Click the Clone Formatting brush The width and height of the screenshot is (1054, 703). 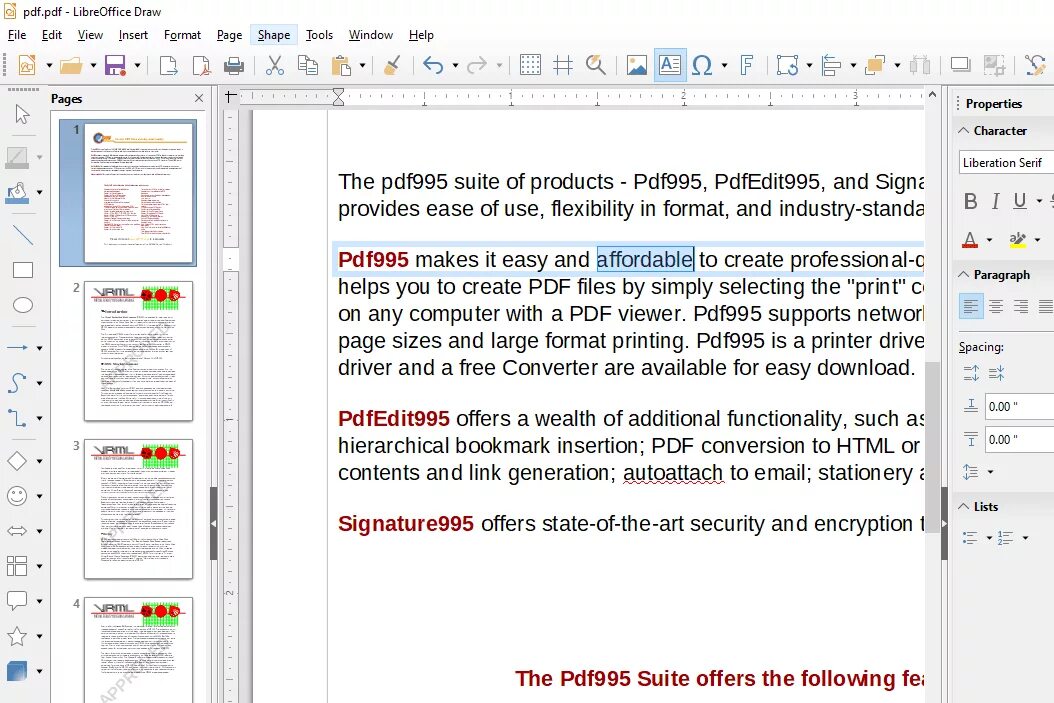pyautogui.click(x=392, y=65)
